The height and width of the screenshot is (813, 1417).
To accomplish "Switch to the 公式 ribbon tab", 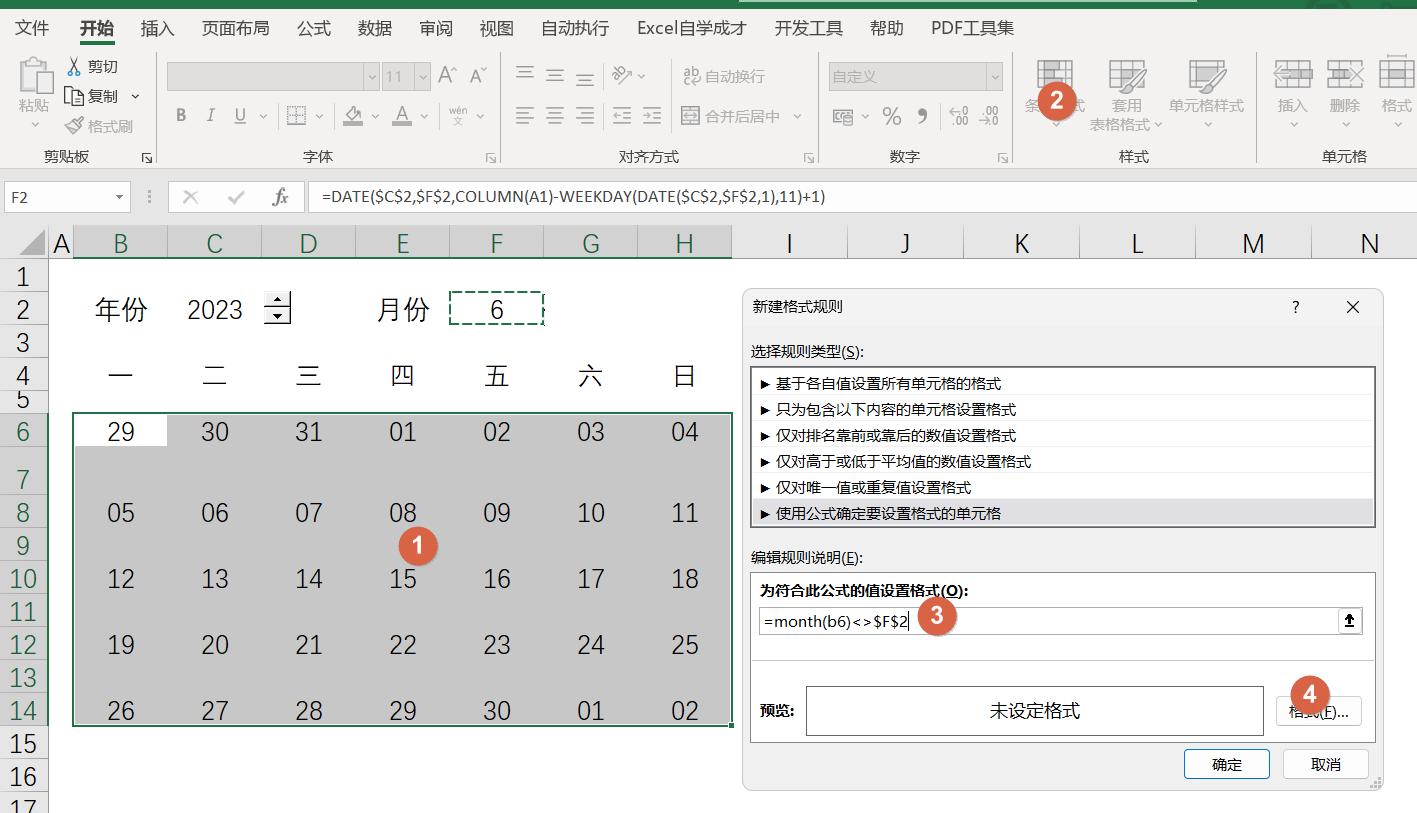I will pyautogui.click(x=313, y=28).
